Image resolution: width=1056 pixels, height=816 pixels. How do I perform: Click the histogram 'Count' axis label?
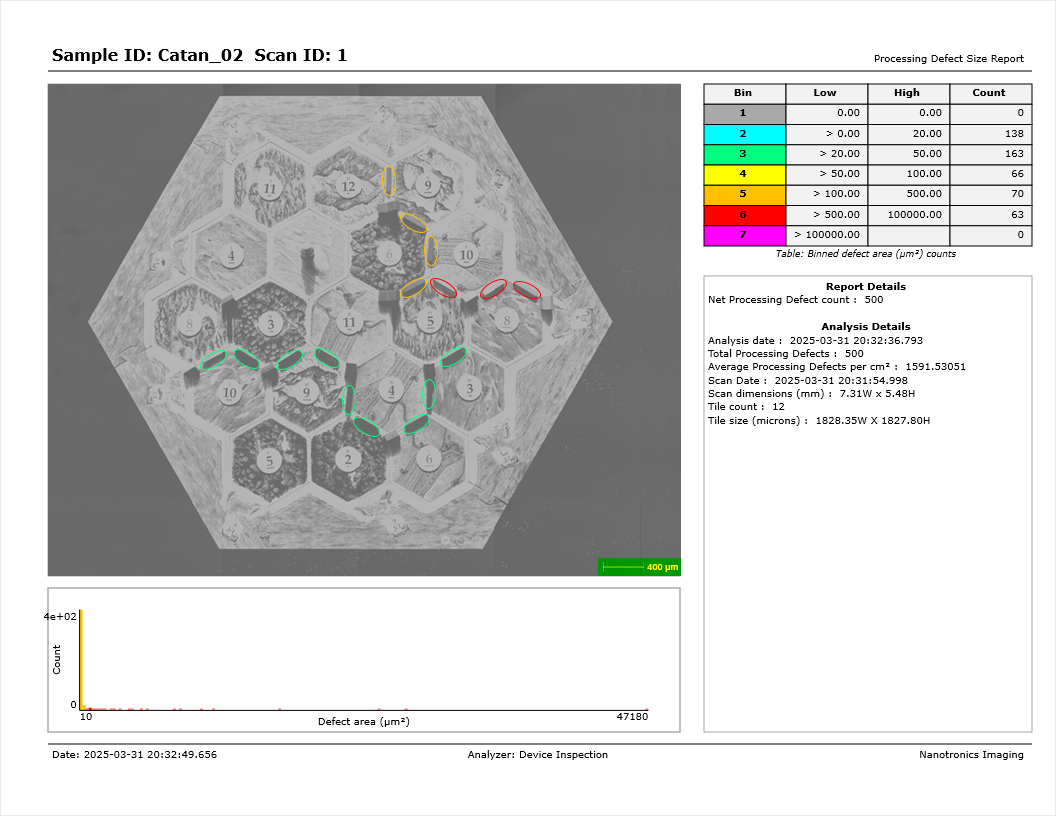coord(57,660)
